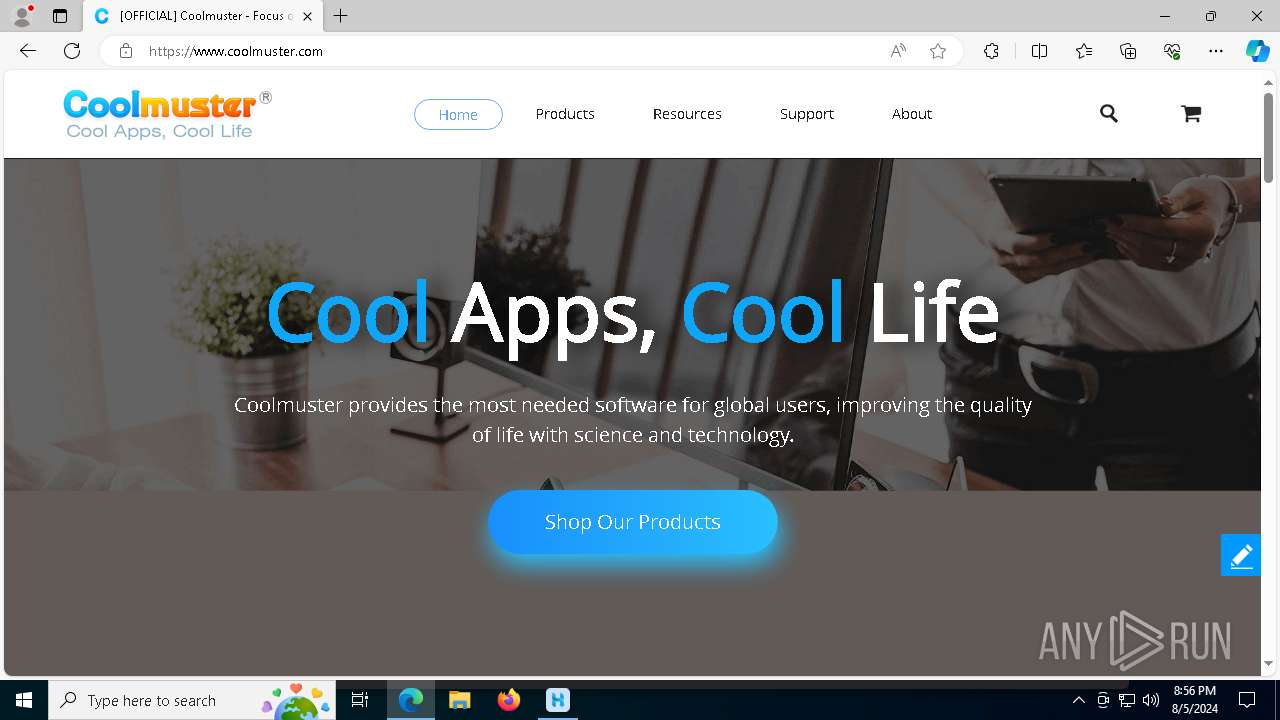1280x720 pixels.
Task: Show hidden system tray icons
Action: coord(1079,700)
